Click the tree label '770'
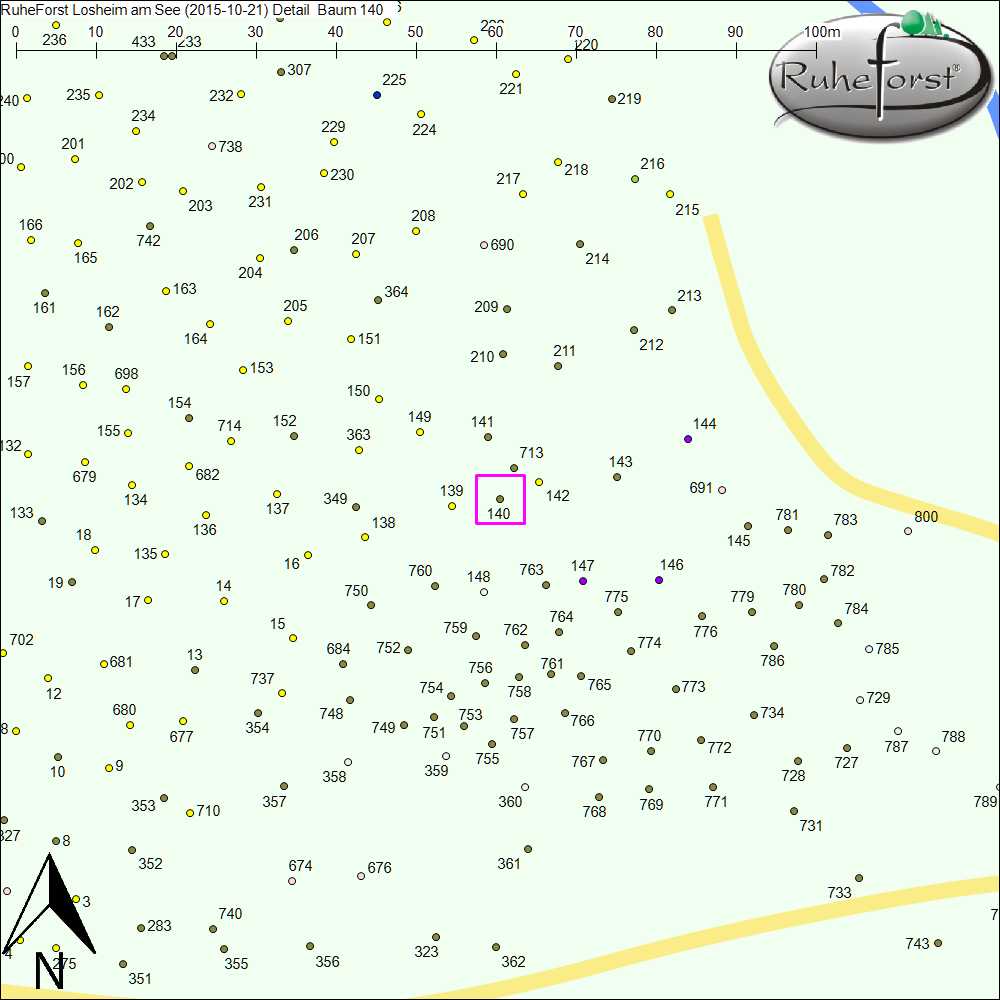The height and width of the screenshot is (1000, 1000). coord(649,735)
